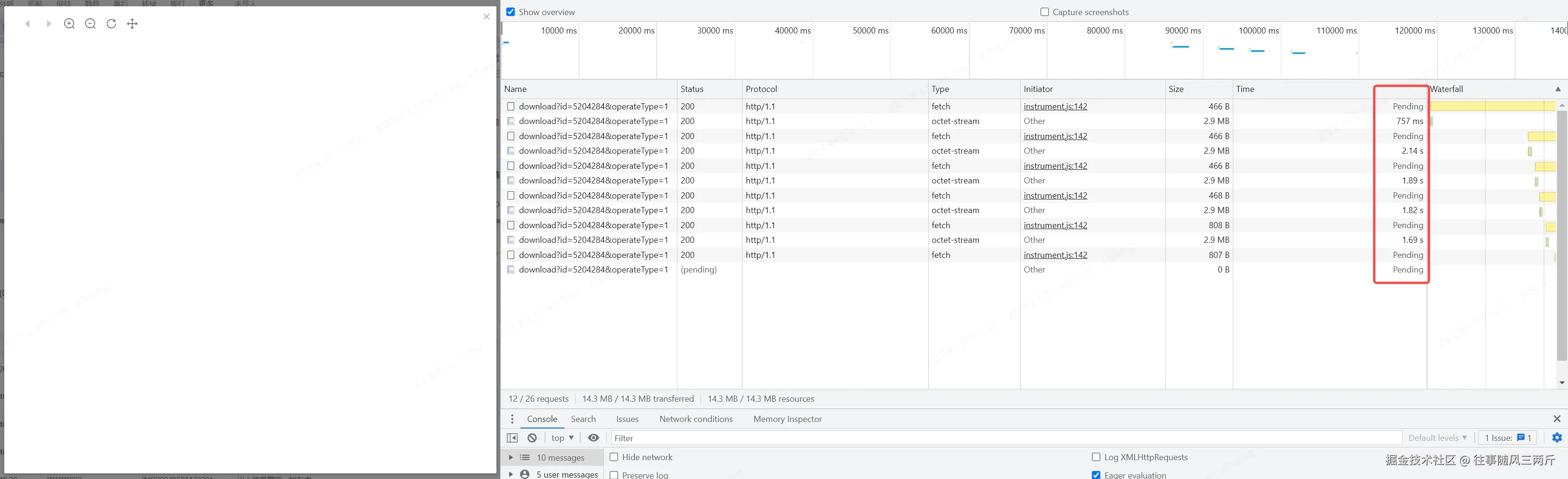Click the 12 / 26 requests summary
Viewport: 1568px width, 479px height.
[x=538, y=399]
